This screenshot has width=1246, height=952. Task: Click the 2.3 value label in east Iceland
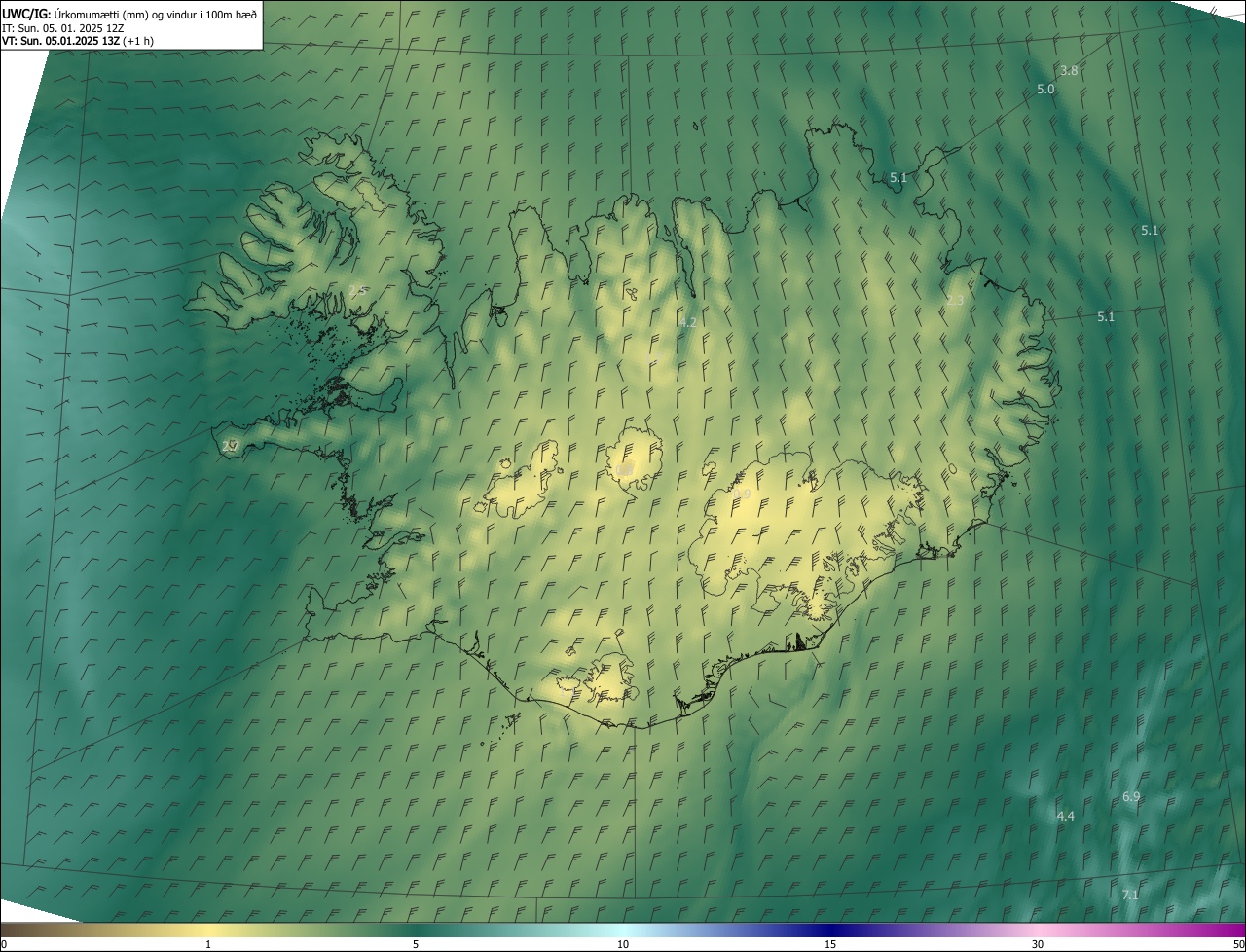[x=955, y=300]
